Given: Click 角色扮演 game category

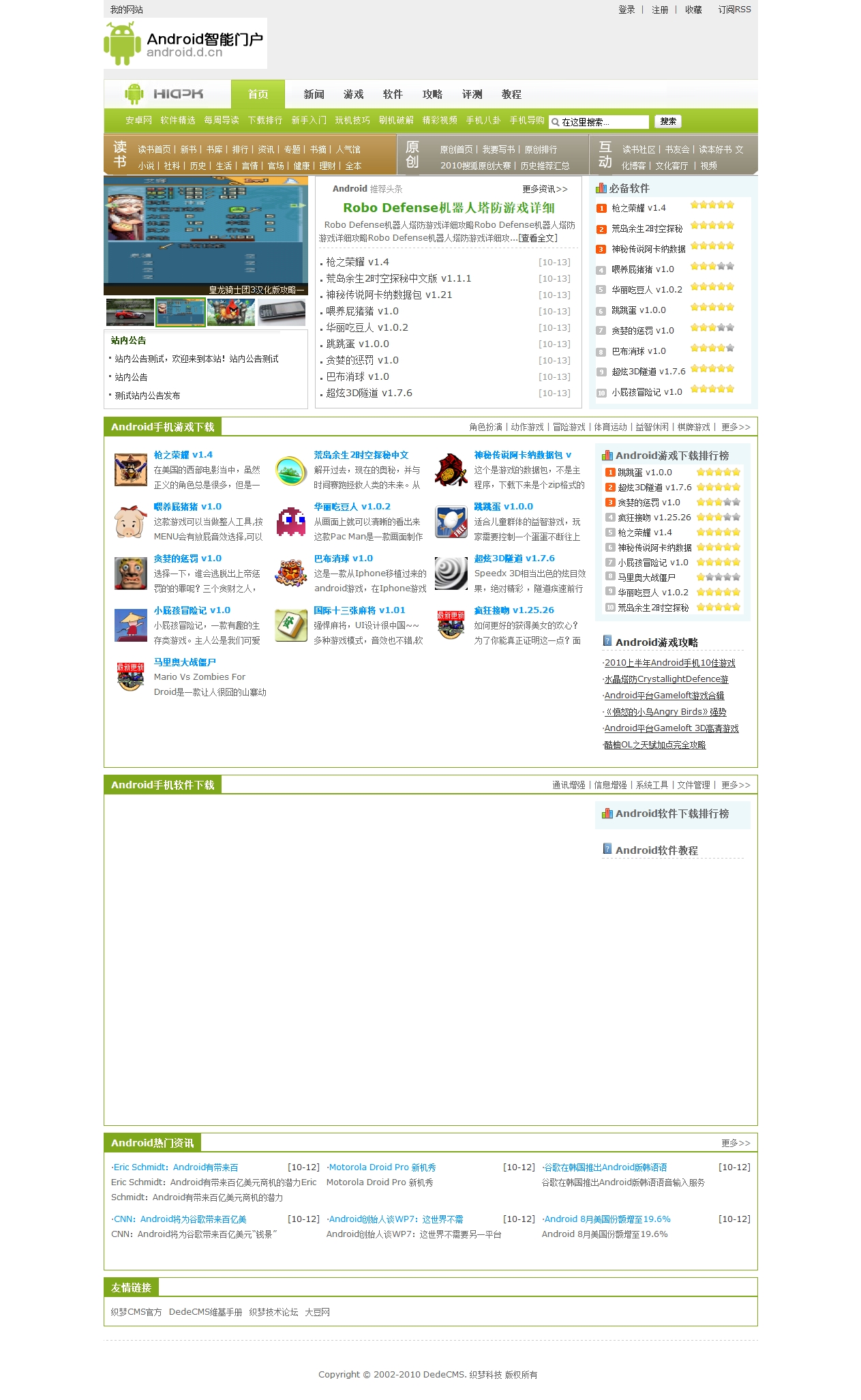Looking at the screenshot, I should (x=485, y=427).
